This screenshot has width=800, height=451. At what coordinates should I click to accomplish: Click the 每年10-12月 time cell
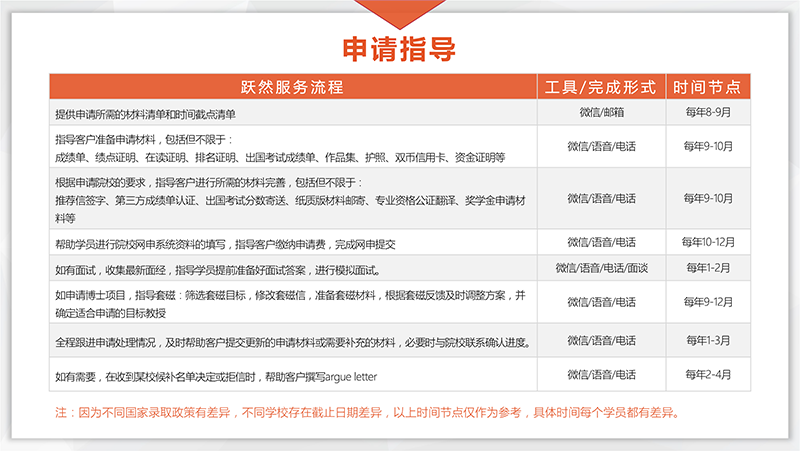coord(708,242)
